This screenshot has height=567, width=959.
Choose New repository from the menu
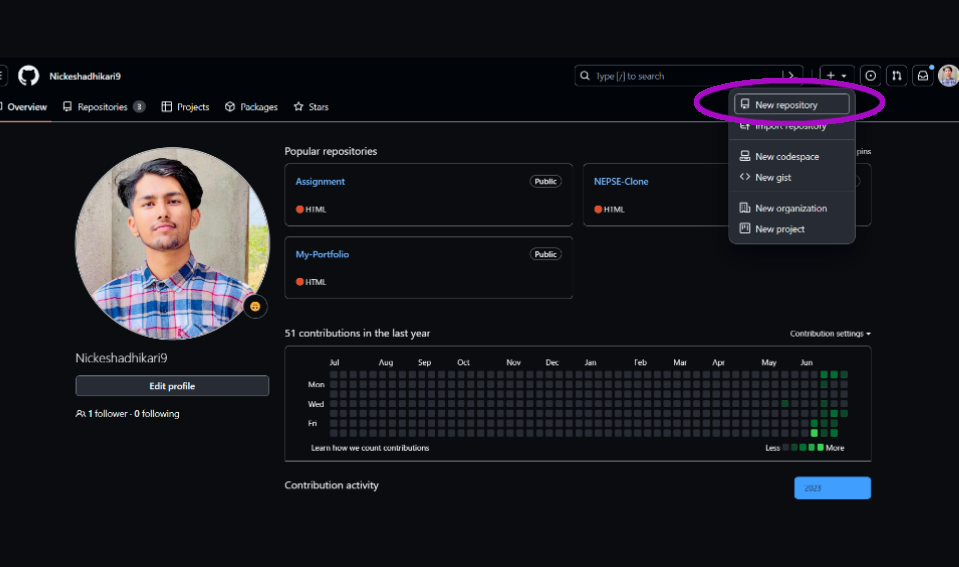(x=791, y=105)
